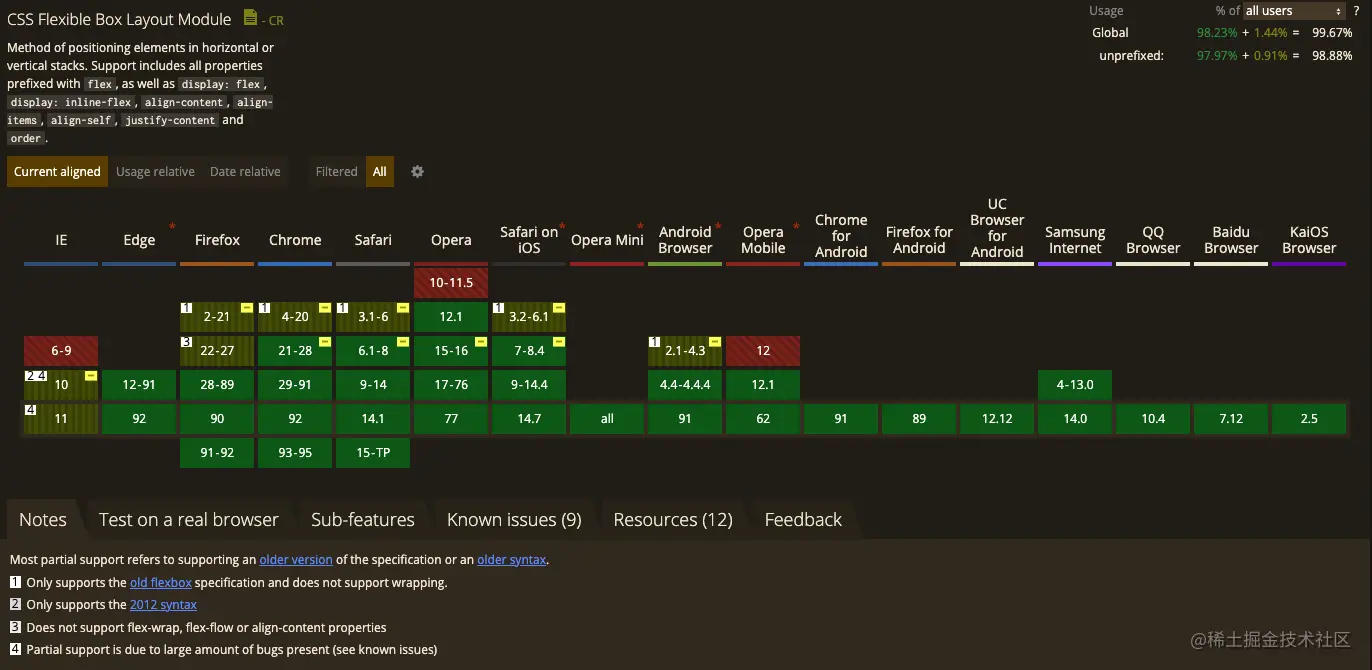Click the Android Browser 2.1-4.3 cell
The height and width of the screenshot is (670, 1372).
tap(685, 351)
